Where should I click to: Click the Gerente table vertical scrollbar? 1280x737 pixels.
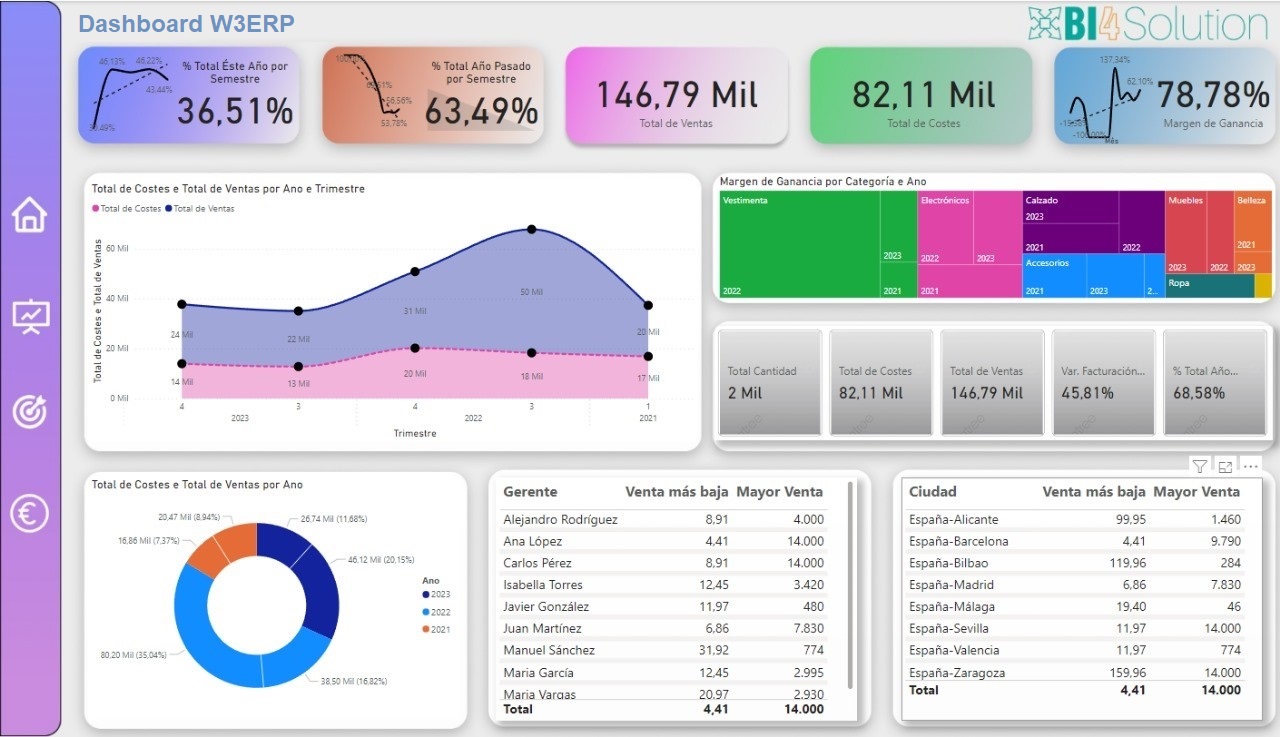pyautogui.click(x=850, y=585)
